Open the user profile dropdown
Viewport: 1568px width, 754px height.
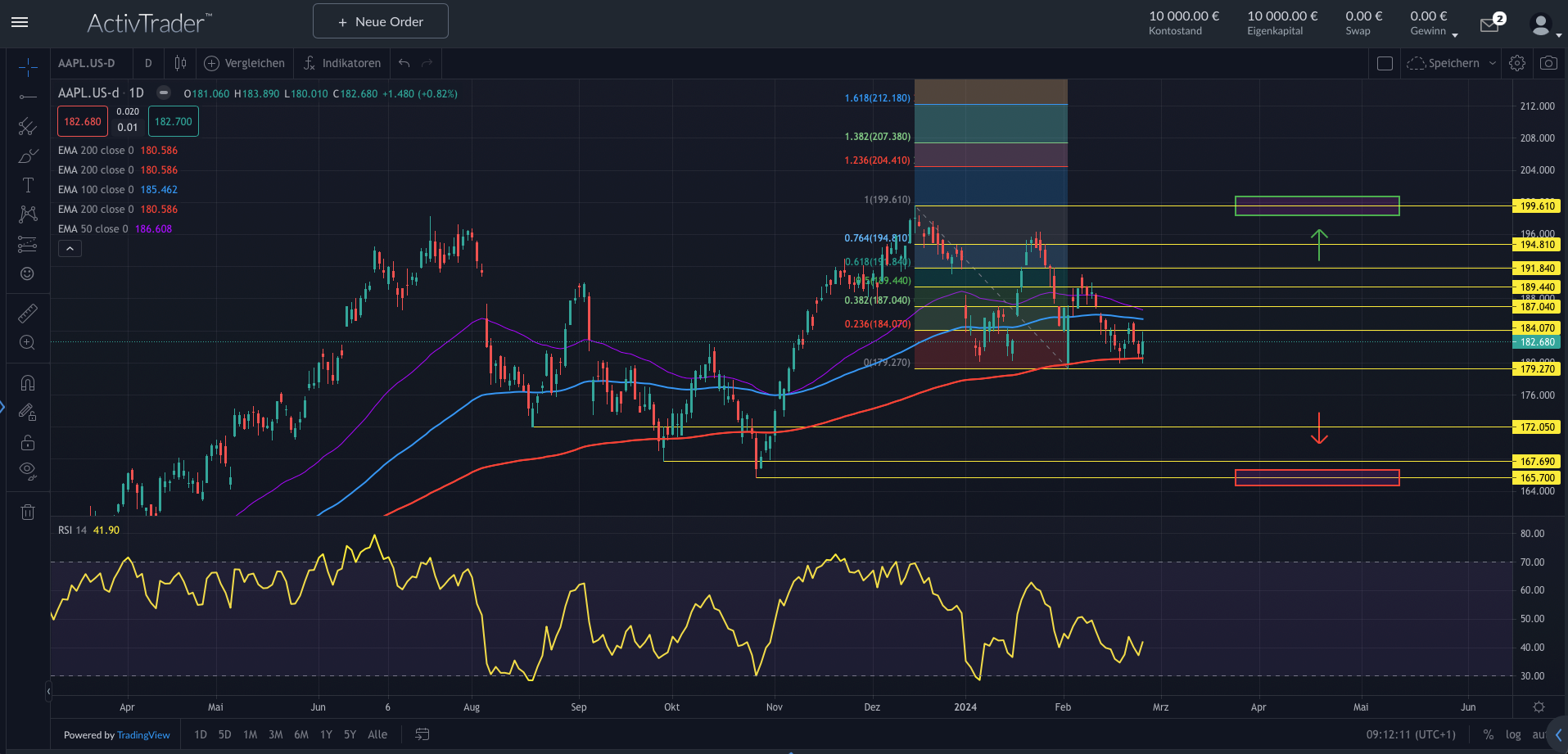(1543, 25)
